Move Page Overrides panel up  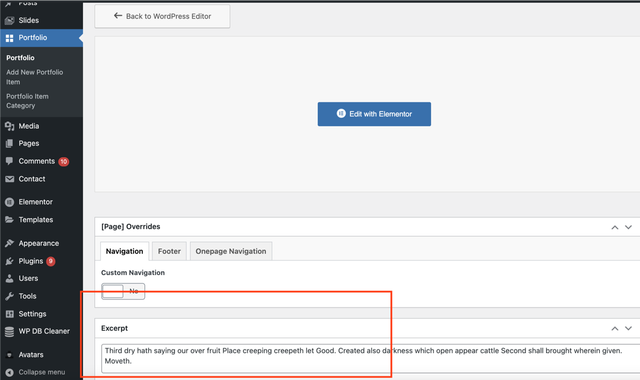[x=615, y=227]
